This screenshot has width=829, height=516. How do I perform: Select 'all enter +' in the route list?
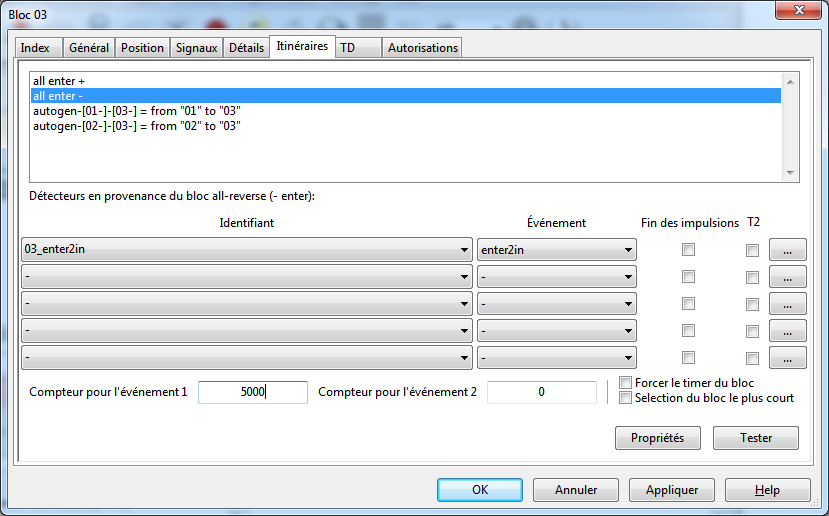55,81
